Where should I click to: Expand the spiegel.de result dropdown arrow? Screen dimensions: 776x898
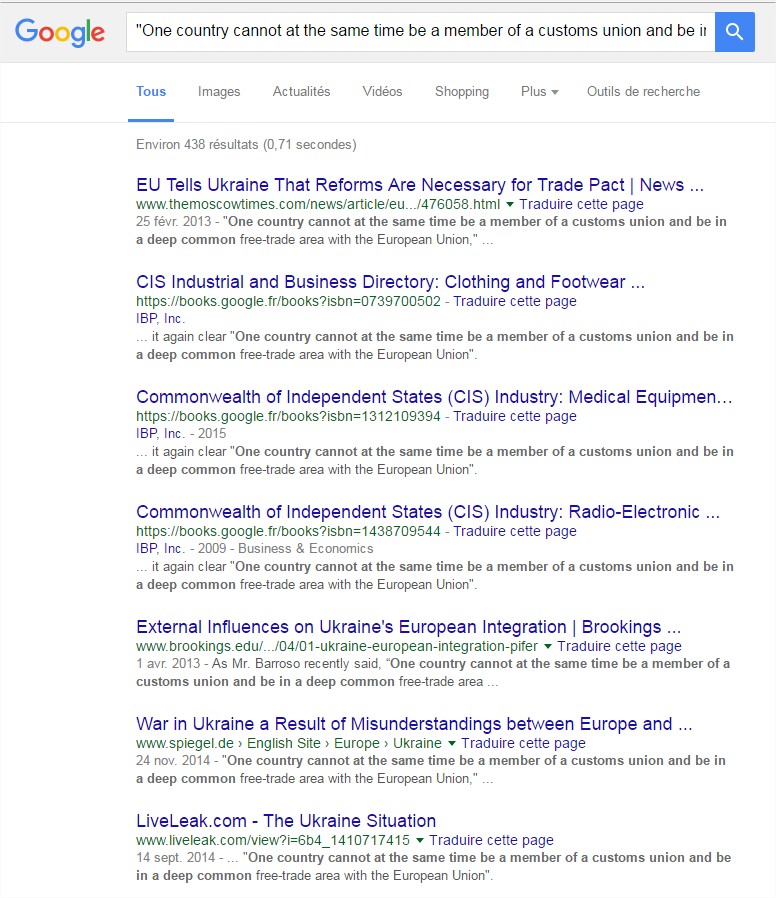pos(452,744)
